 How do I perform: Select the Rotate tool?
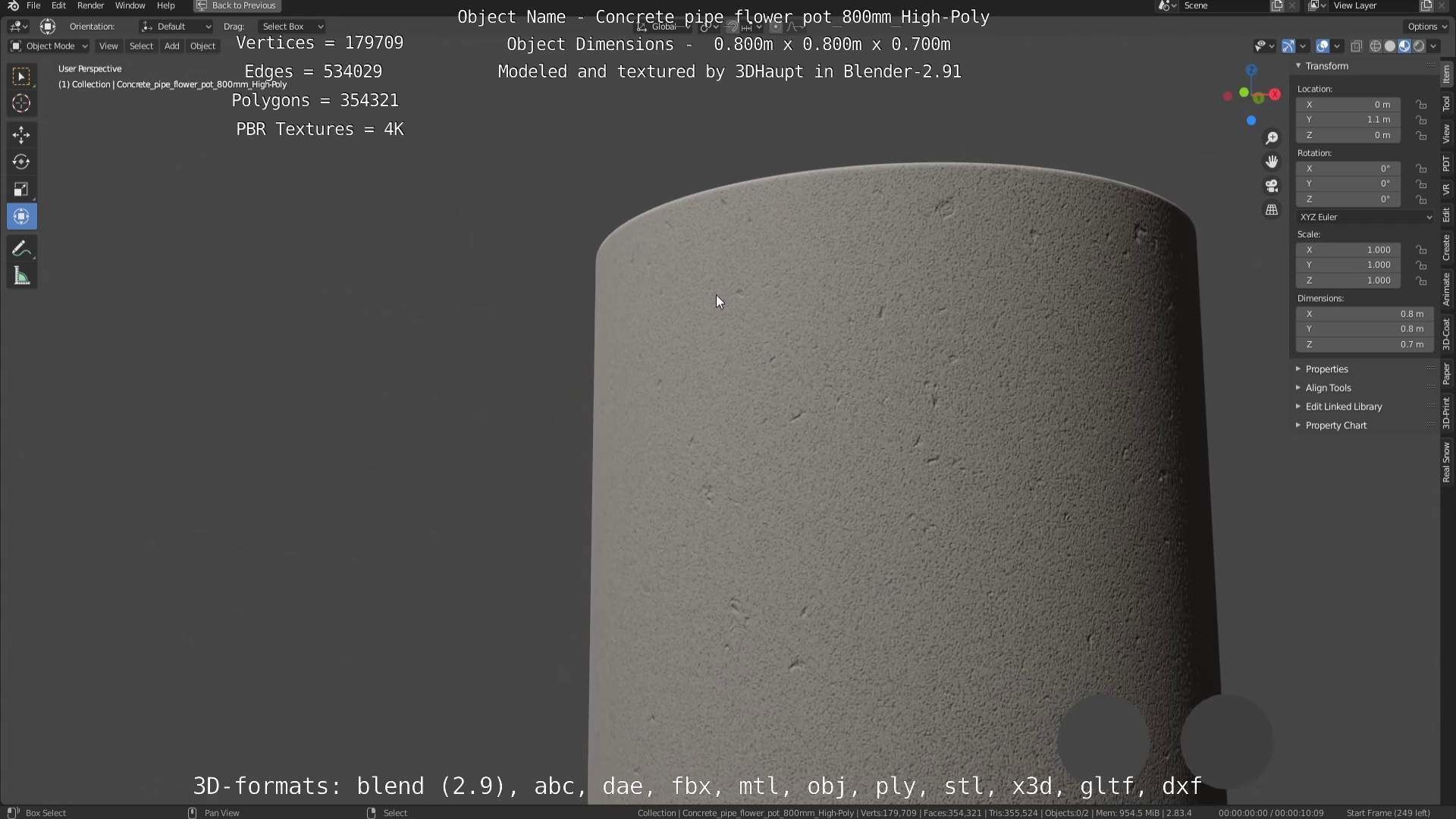coord(21,162)
